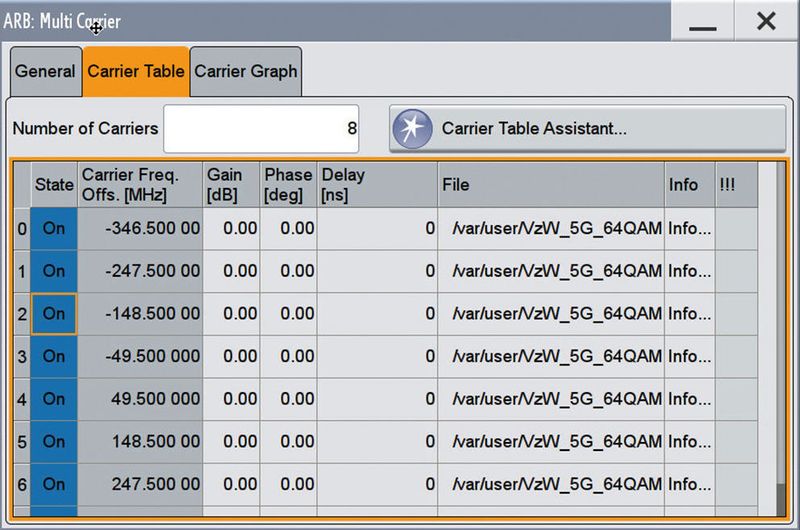Click the Gain value for carrier 4
The height and width of the screenshot is (530, 800).
pos(231,399)
